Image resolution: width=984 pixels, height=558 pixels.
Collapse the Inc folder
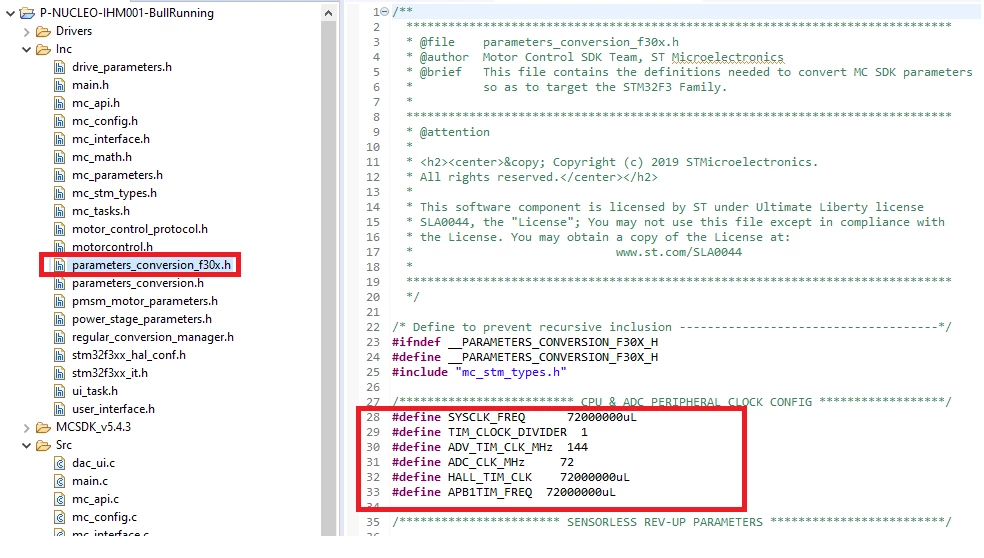coord(26,50)
